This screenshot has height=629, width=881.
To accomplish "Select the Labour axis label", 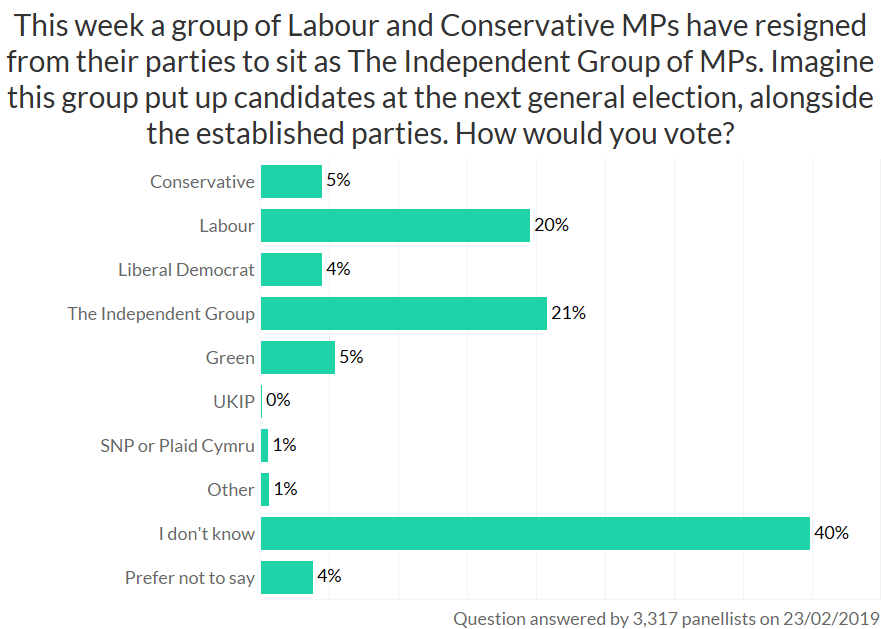I will [x=227, y=226].
